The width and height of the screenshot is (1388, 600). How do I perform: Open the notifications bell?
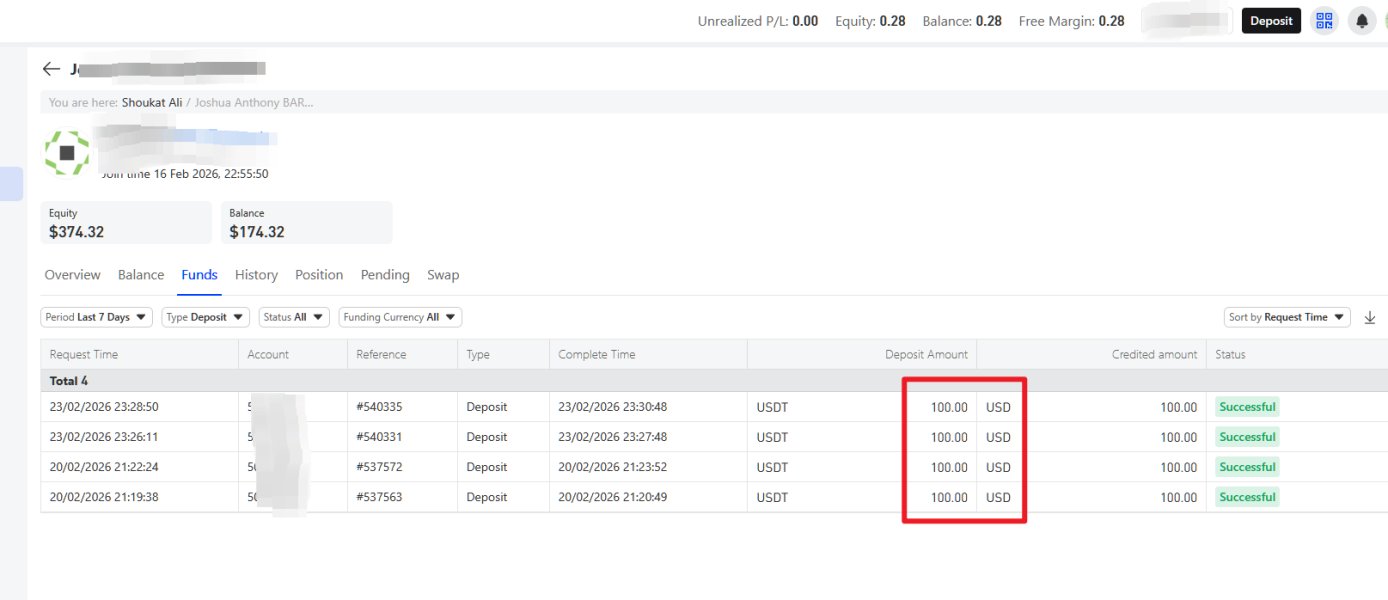point(1361,20)
